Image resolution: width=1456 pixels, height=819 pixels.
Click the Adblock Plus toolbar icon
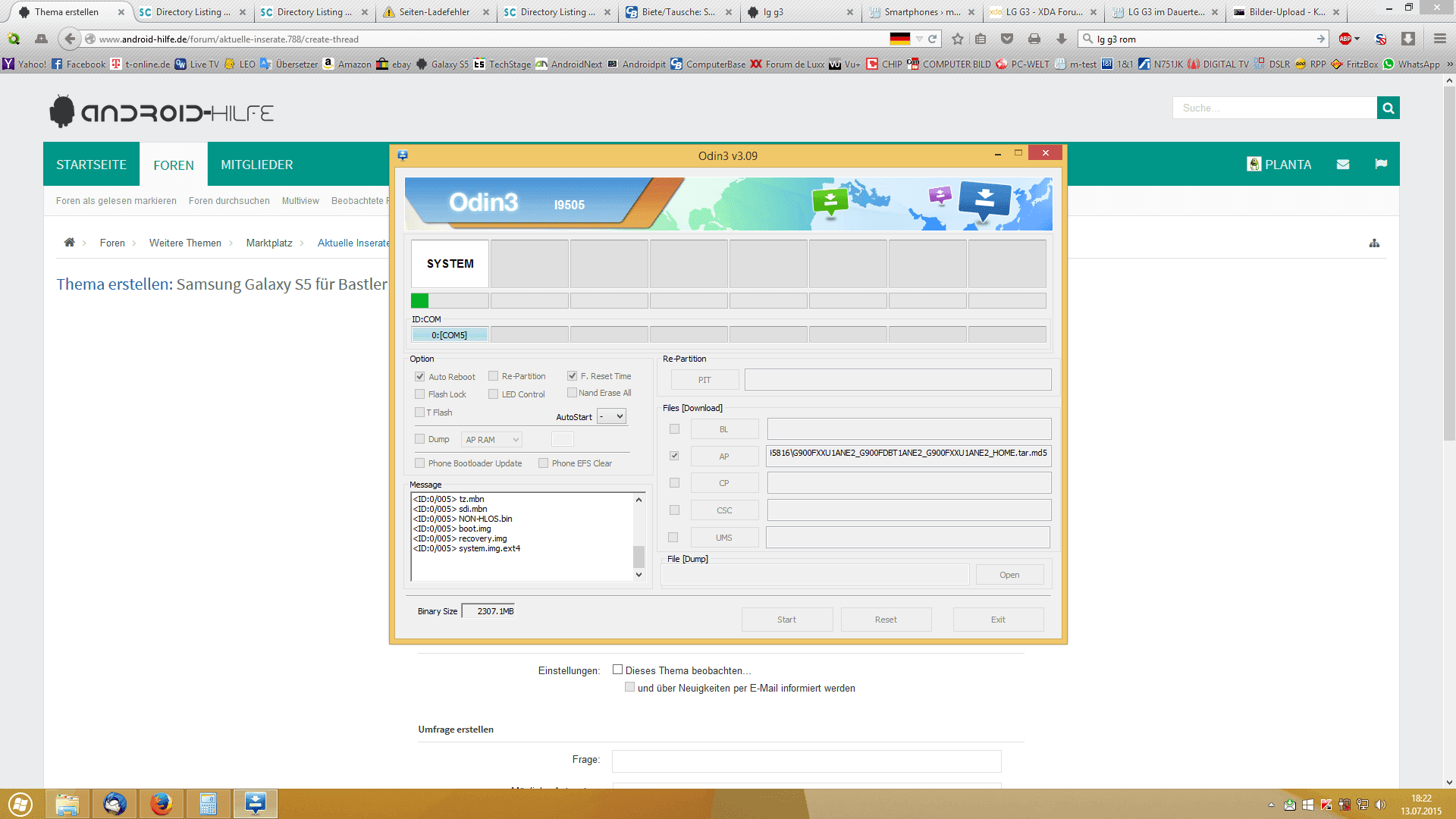tap(1345, 39)
